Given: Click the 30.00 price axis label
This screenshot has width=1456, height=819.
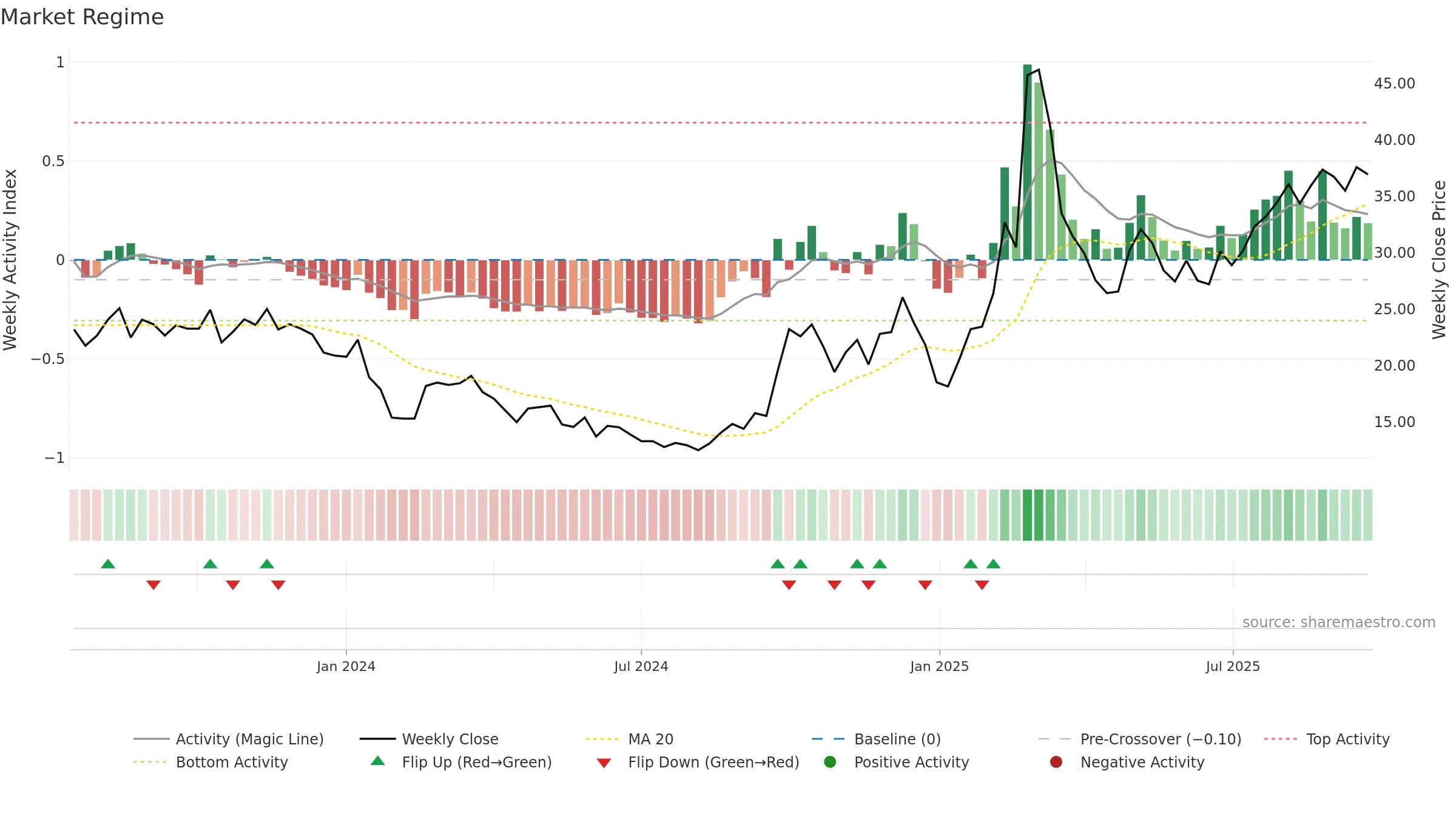Looking at the screenshot, I should (1395, 253).
